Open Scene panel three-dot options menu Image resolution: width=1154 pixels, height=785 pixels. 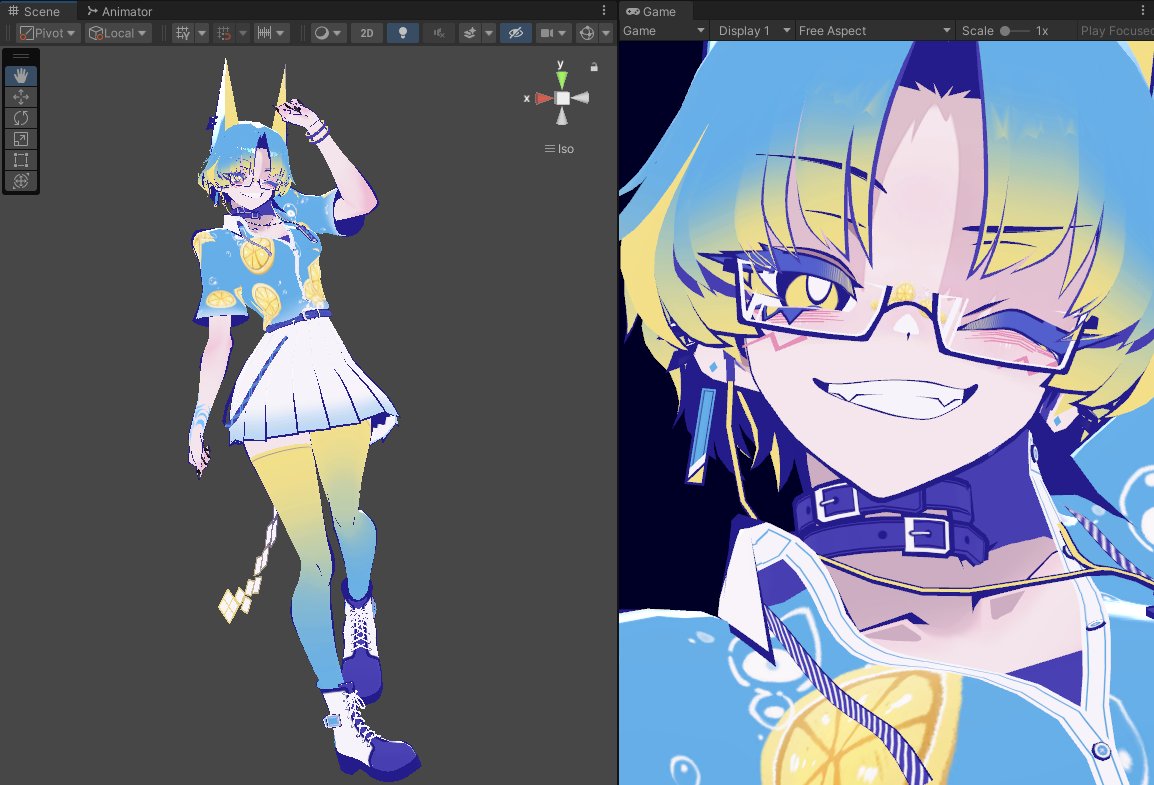click(x=604, y=10)
